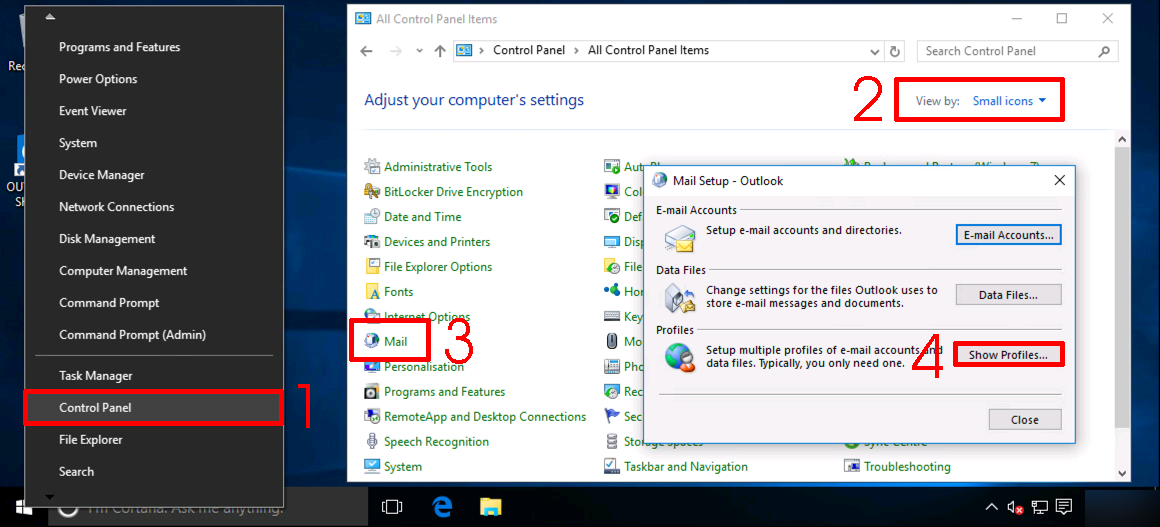Screen dimensions: 1160x527
Task: Click the Control Panel scrollbar up arrow
Action: (1122, 138)
